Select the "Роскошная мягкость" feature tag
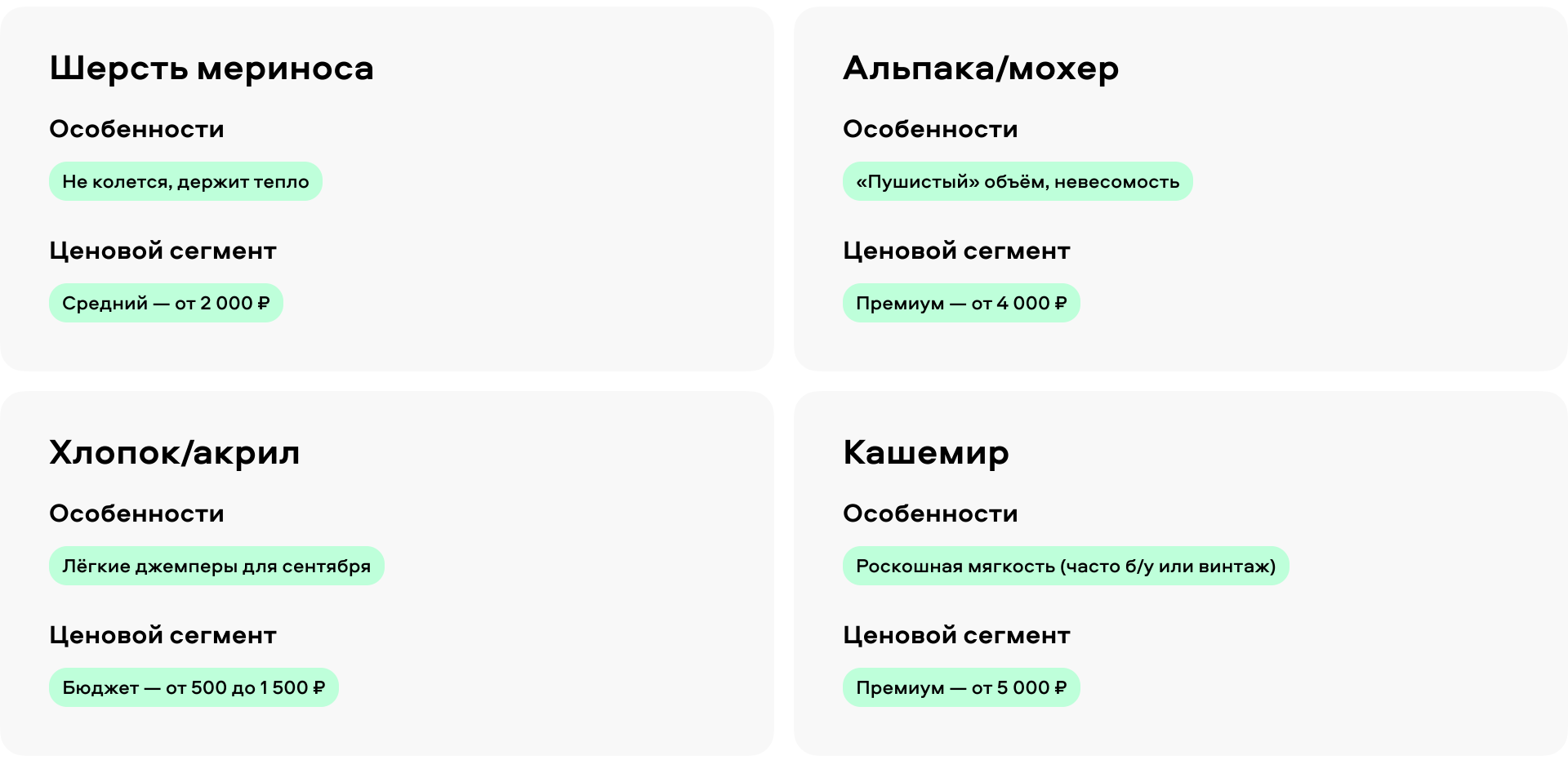 (x=1066, y=566)
